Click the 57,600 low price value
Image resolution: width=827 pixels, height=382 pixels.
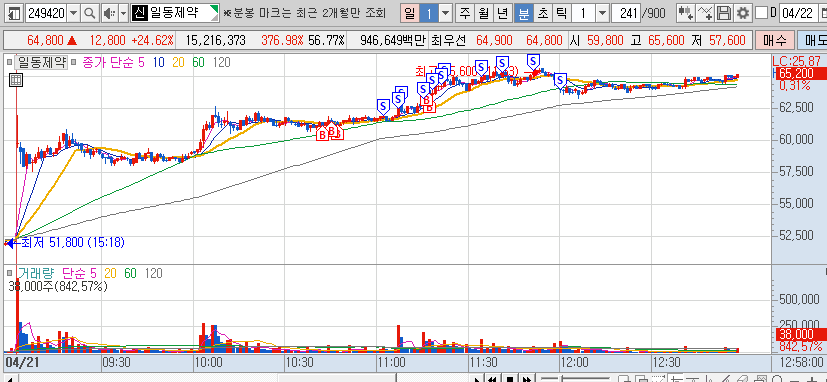(727, 40)
